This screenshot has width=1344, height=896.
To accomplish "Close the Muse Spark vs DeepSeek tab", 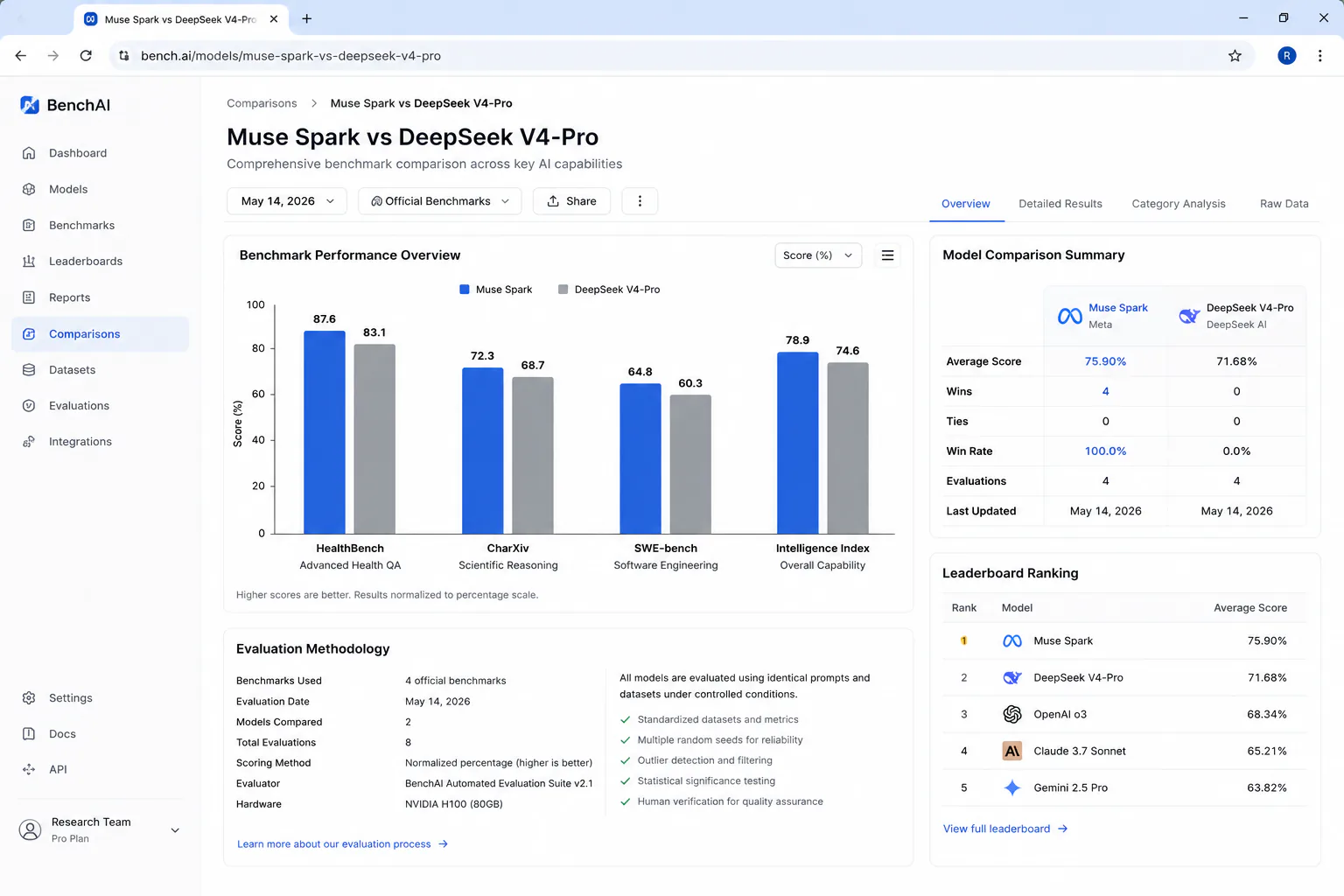I will coord(274,18).
